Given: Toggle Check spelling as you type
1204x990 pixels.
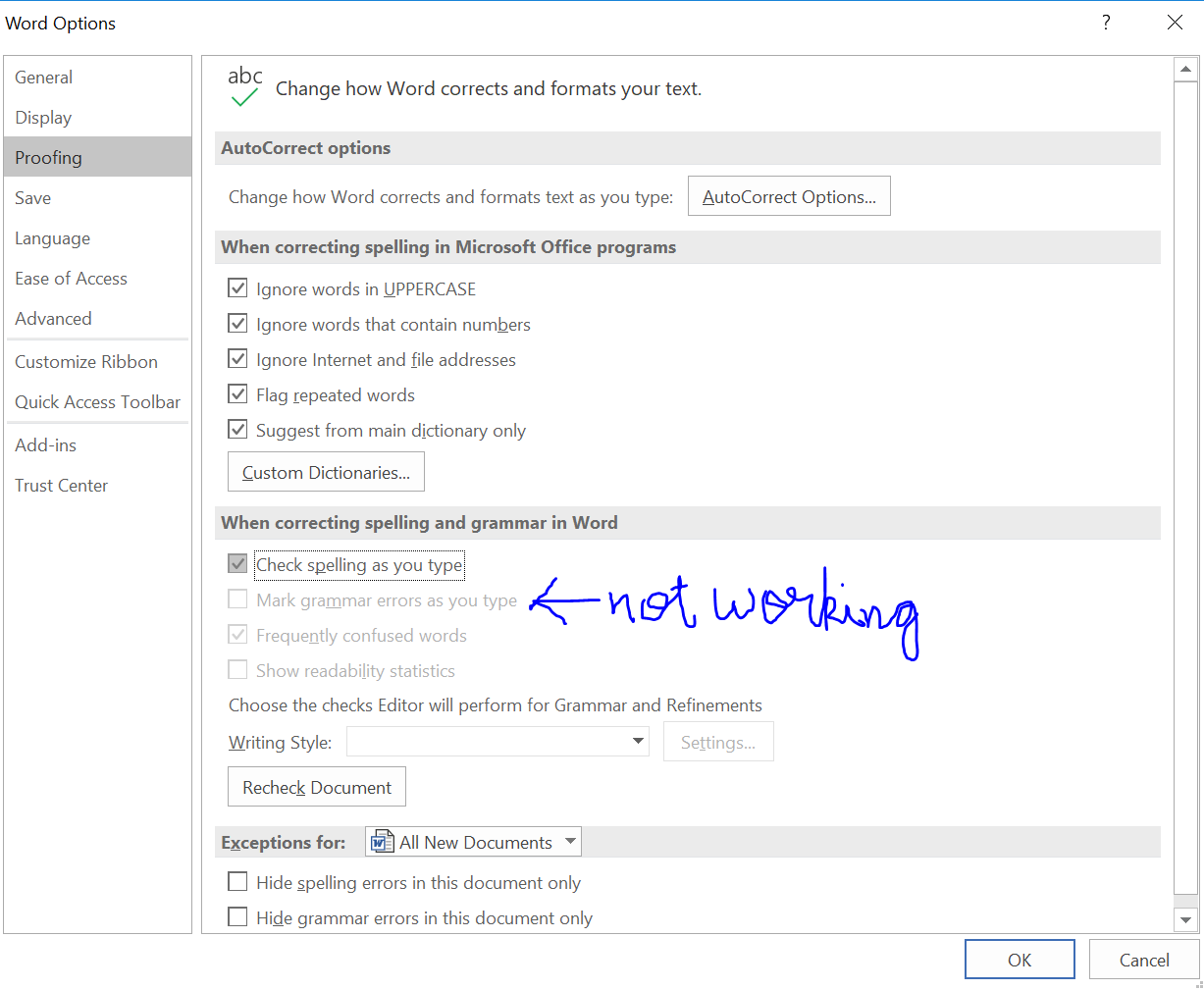Looking at the screenshot, I should (x=236, y=563).
